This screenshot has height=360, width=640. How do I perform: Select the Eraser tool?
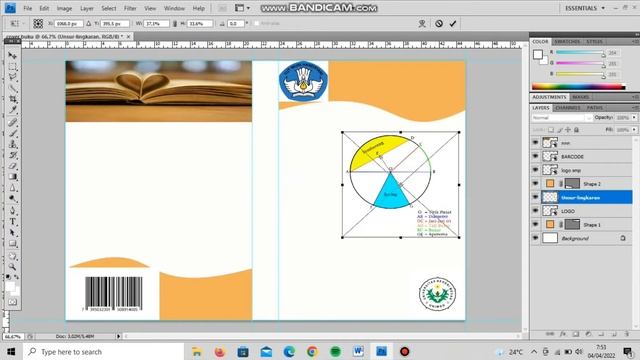pyautogui.click(x=13, y=166)
